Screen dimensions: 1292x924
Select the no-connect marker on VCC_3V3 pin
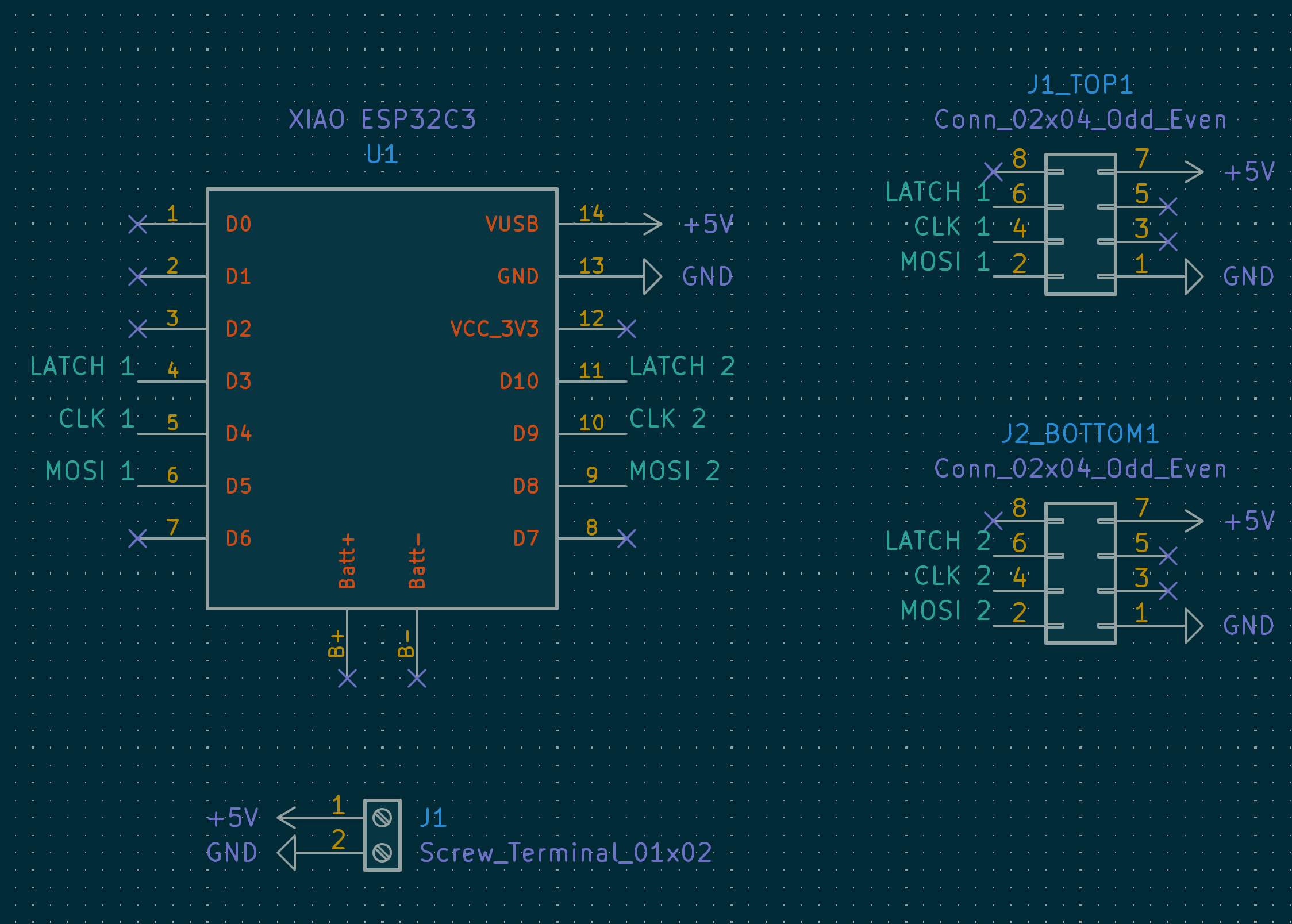click(626, 329)
